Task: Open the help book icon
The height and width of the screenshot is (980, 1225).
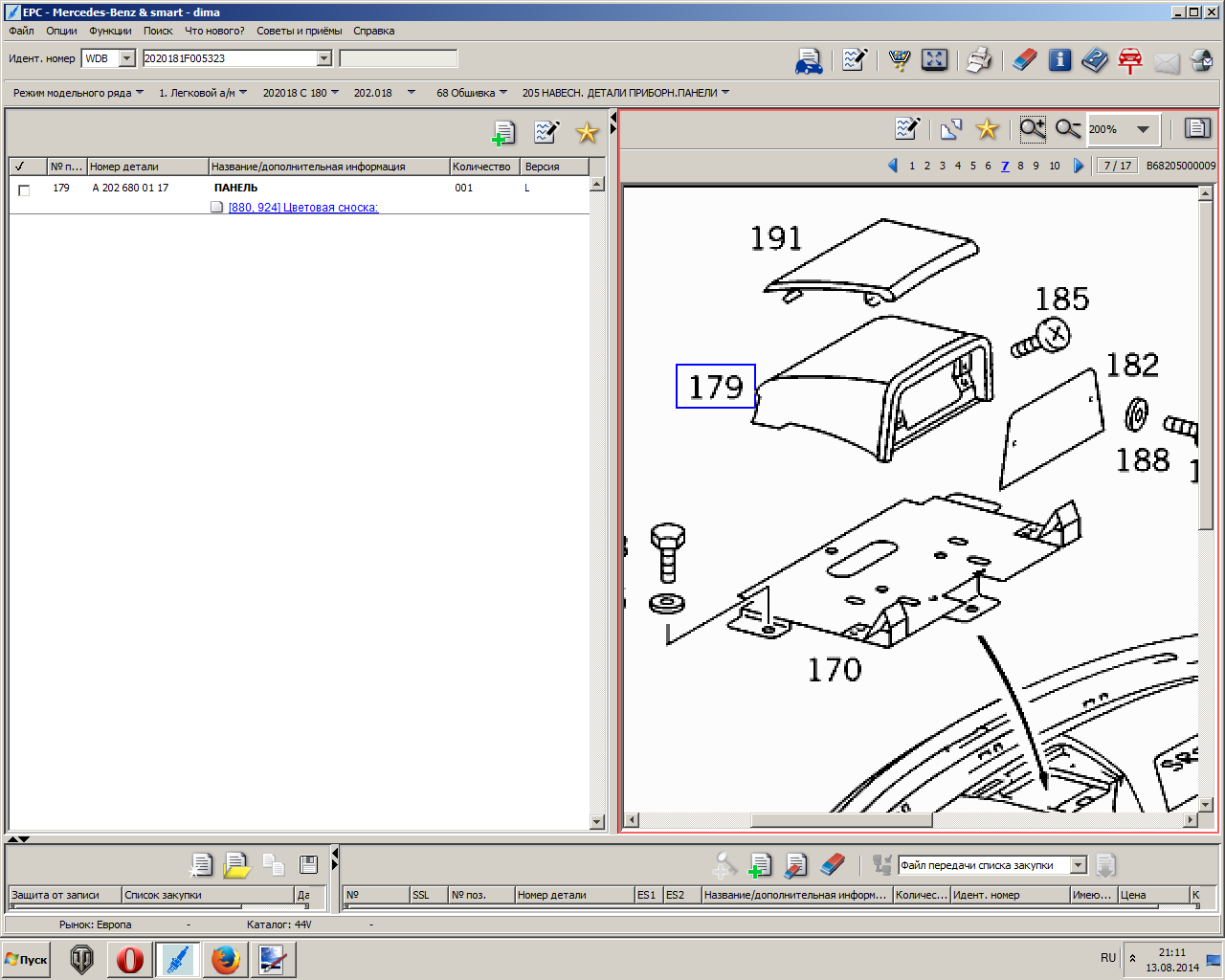Action: pyautogui.click(x=1095, y=60)
